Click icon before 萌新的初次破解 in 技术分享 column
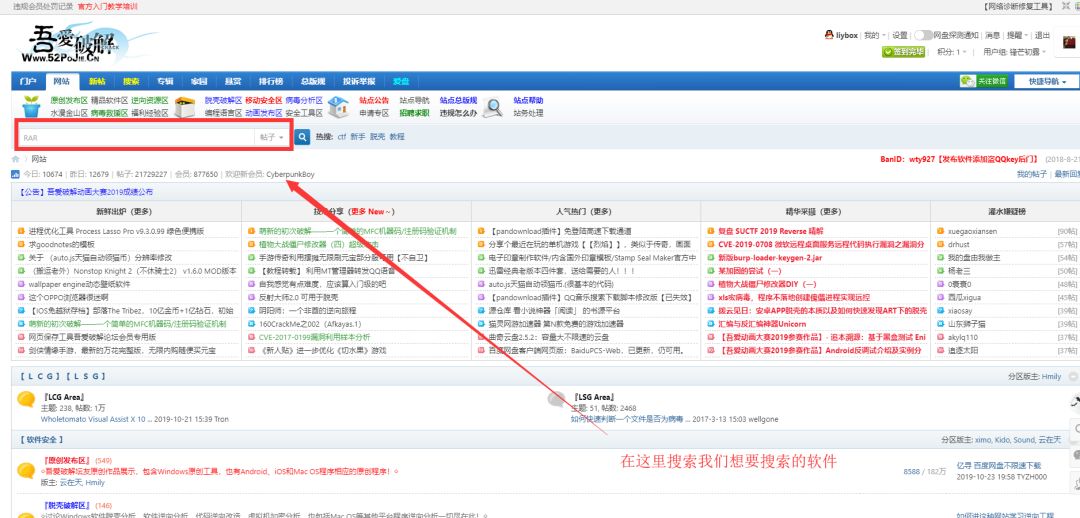Image resolution: width=1080 pixels, height=518 pixels. click(x=251, y=231)
